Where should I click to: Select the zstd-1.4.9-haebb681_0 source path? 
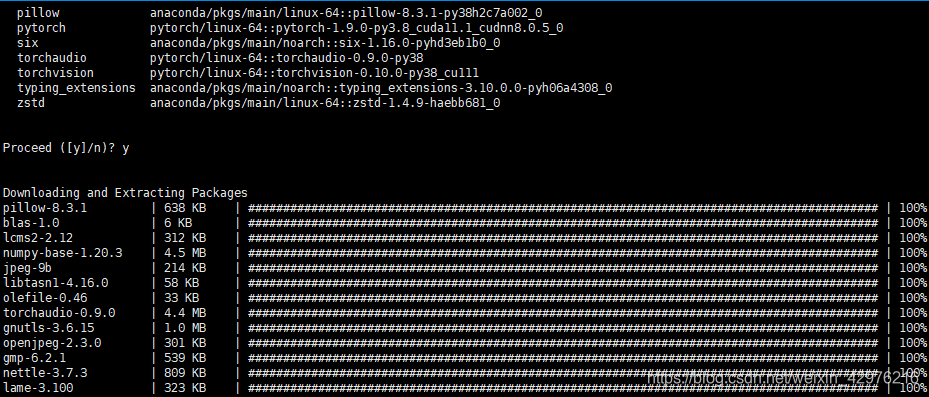(325, 103)
